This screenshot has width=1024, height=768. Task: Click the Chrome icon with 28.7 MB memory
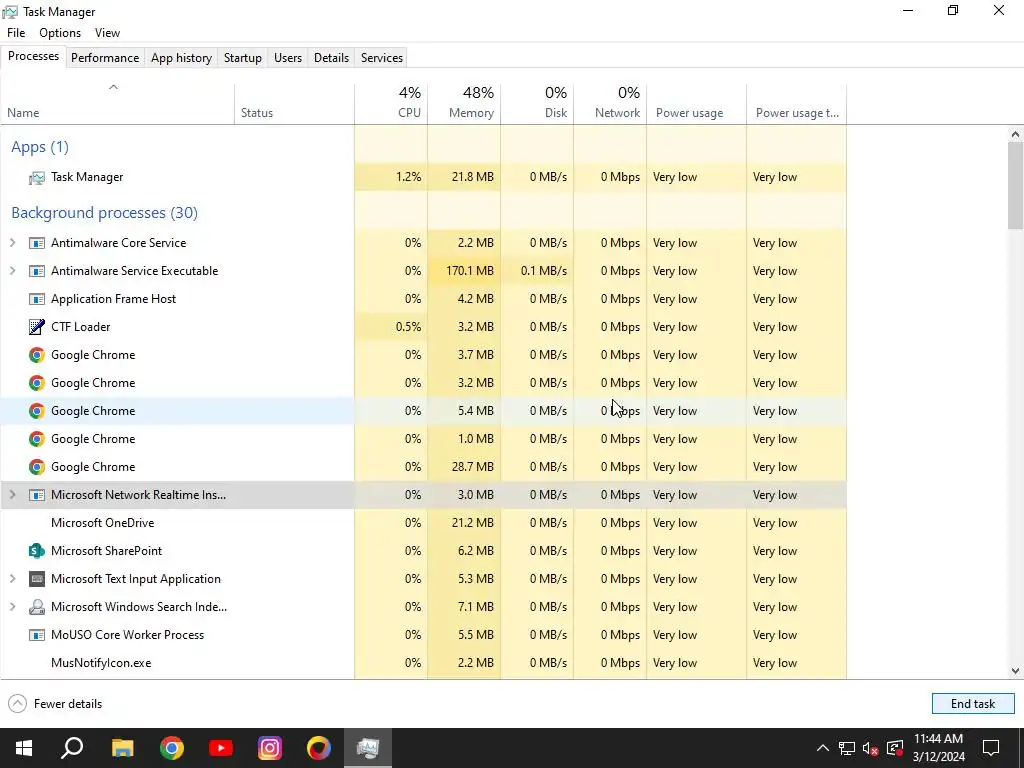coord(37,467)
